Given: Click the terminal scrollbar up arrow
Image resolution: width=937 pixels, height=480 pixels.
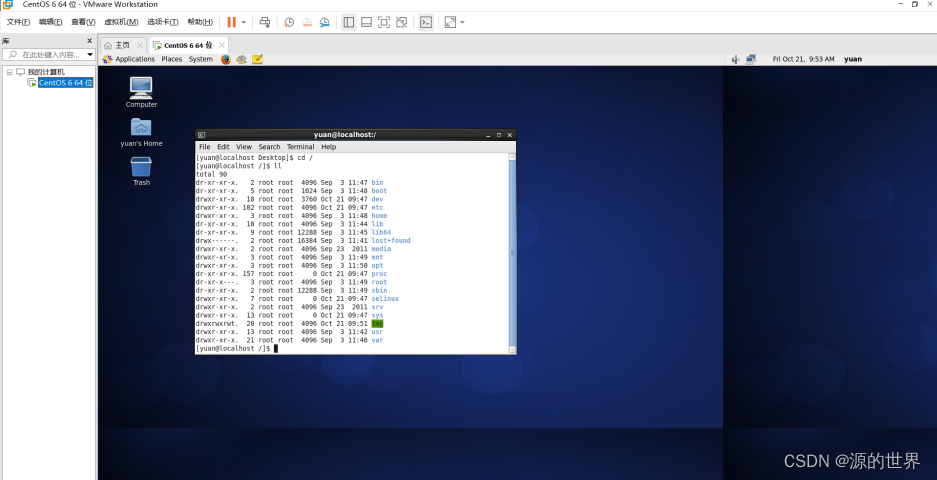Looking at the screenshot, I should coord(512,157).
